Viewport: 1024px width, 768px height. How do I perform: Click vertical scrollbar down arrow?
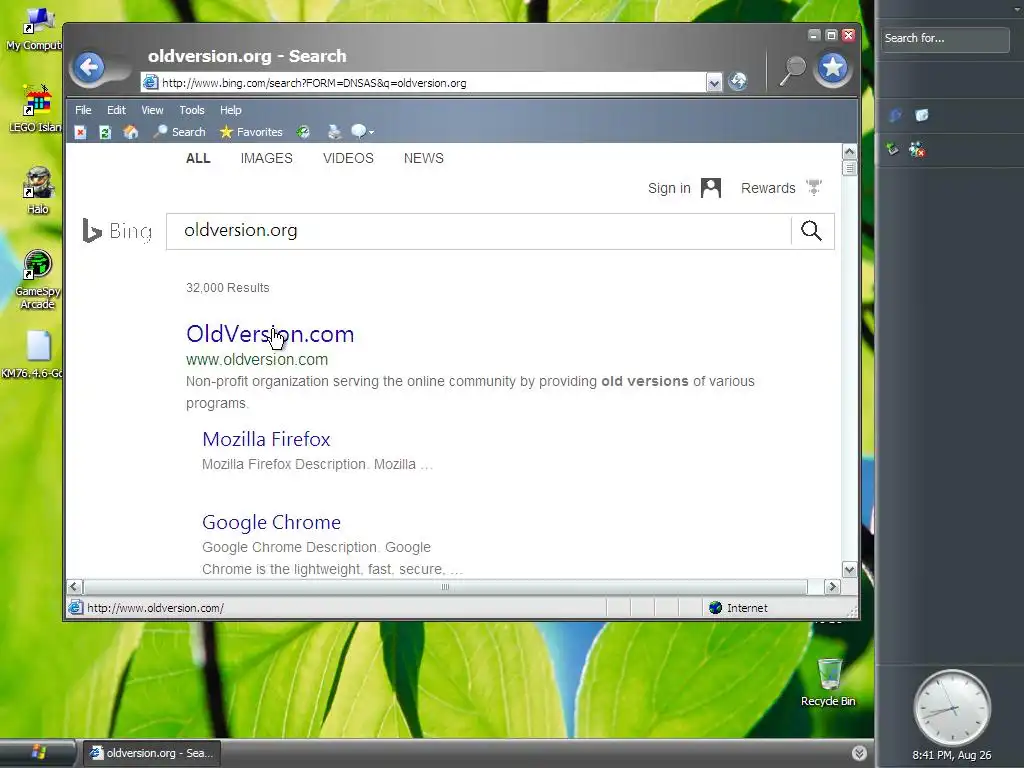tap(849, 569)
